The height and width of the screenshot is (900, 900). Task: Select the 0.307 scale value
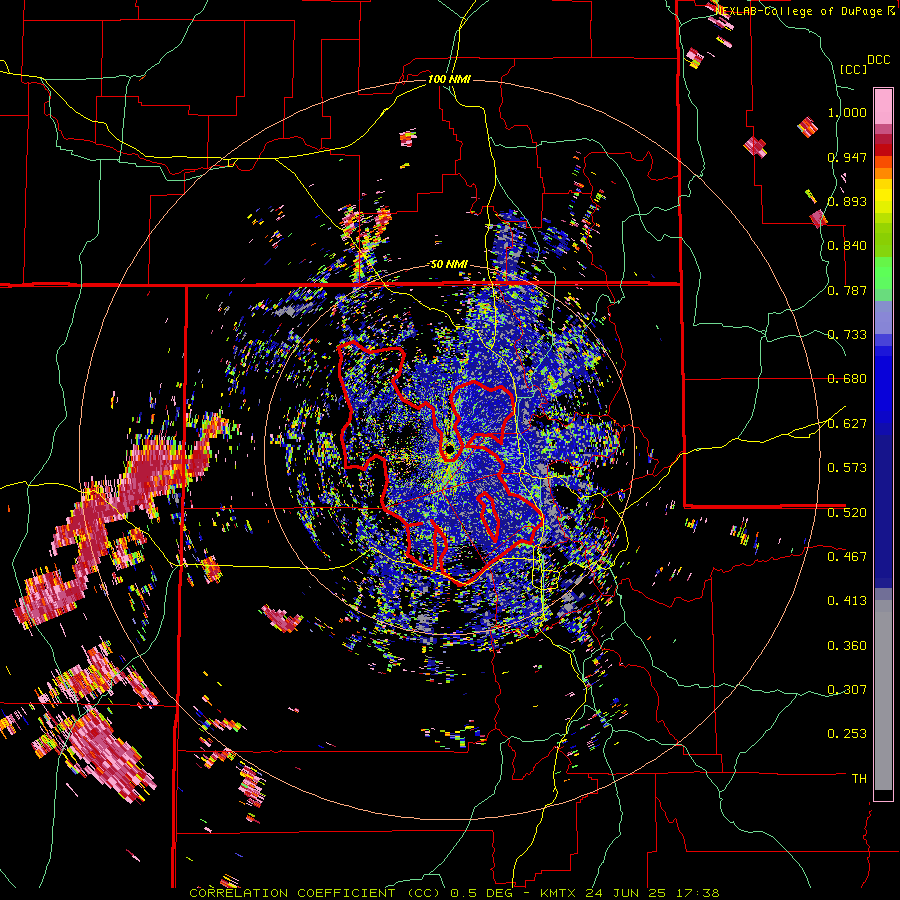847,690
